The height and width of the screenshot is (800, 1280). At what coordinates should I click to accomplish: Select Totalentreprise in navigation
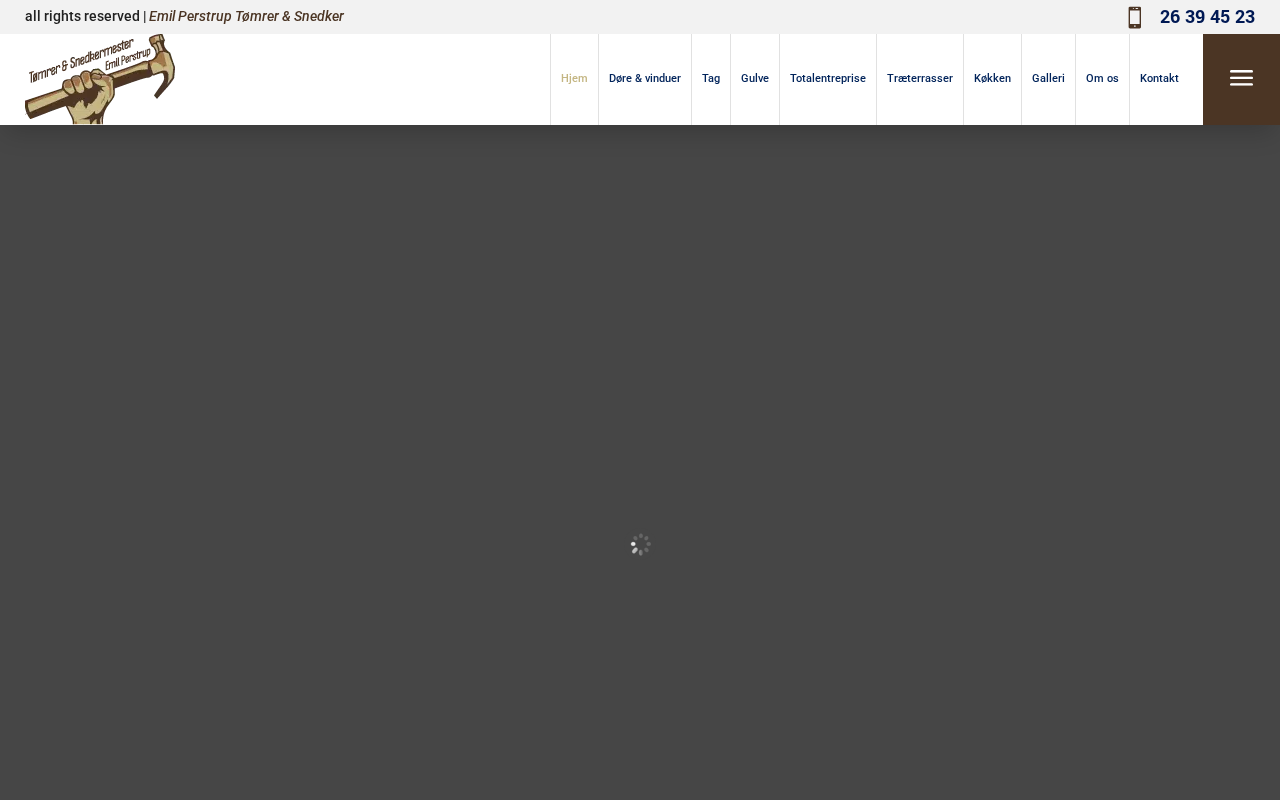pos(828,79)
